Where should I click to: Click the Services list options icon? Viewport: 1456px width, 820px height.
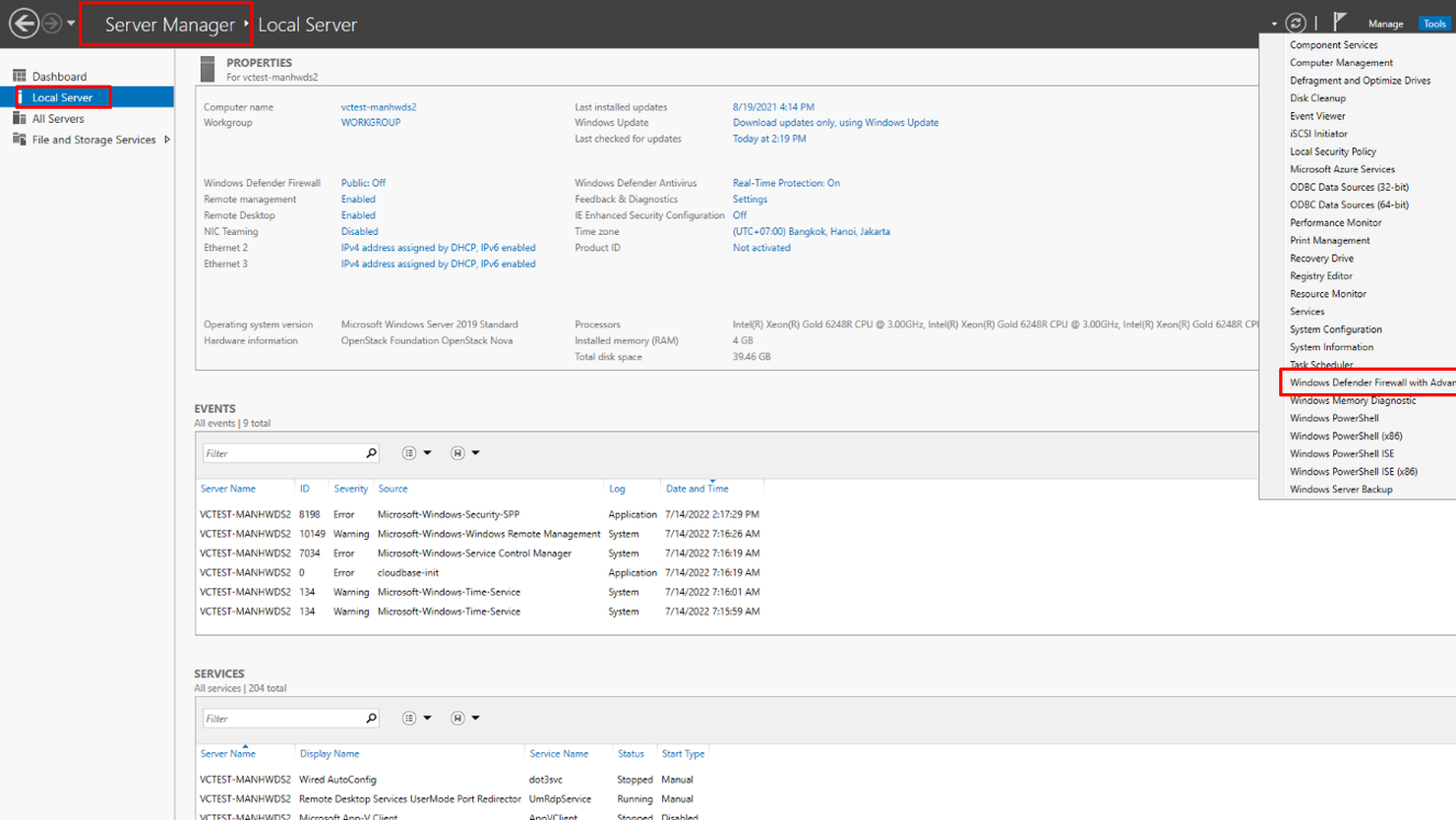point(409,719)
